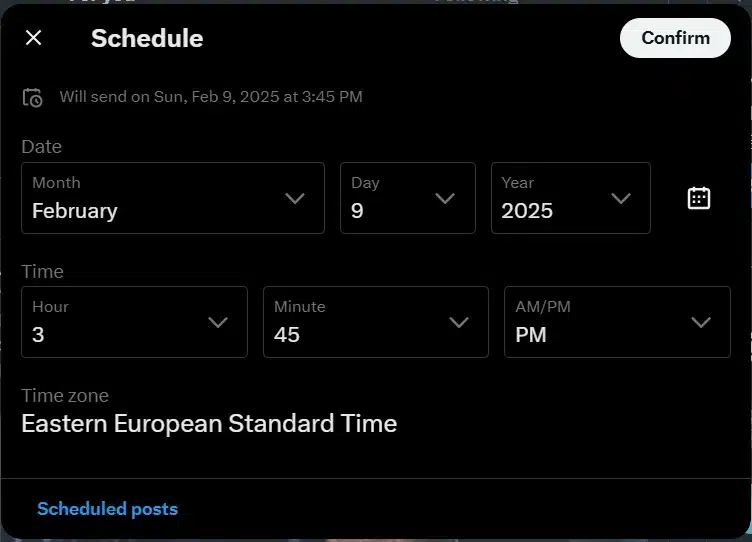
Task: Click the Eastern European Standard Time text
Action: [209, 424]
